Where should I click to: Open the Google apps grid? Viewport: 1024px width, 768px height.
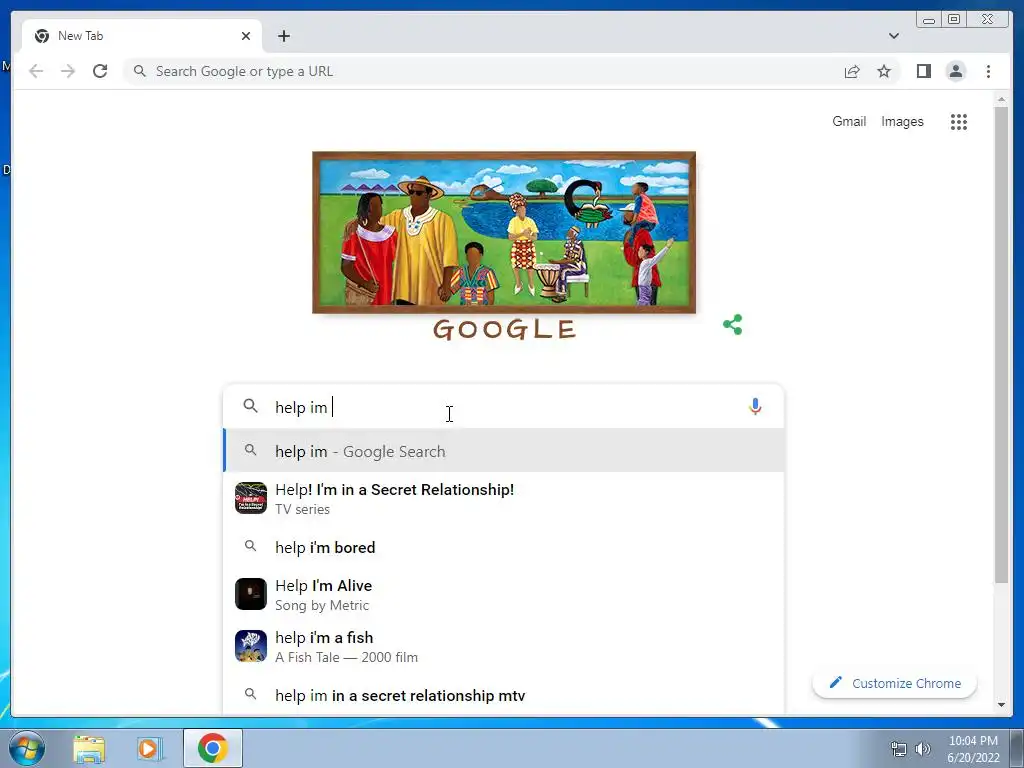tap(959, 121)
